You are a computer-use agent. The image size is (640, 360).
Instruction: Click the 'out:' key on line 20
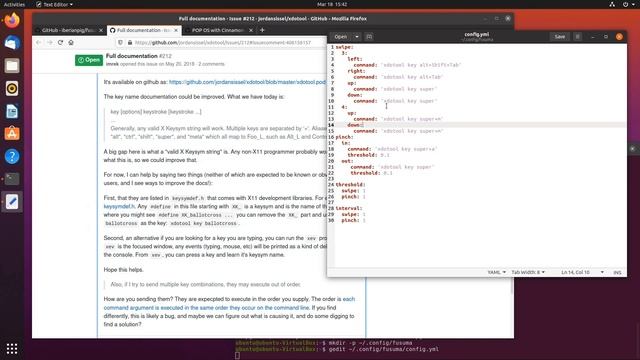tap(347, 161)
